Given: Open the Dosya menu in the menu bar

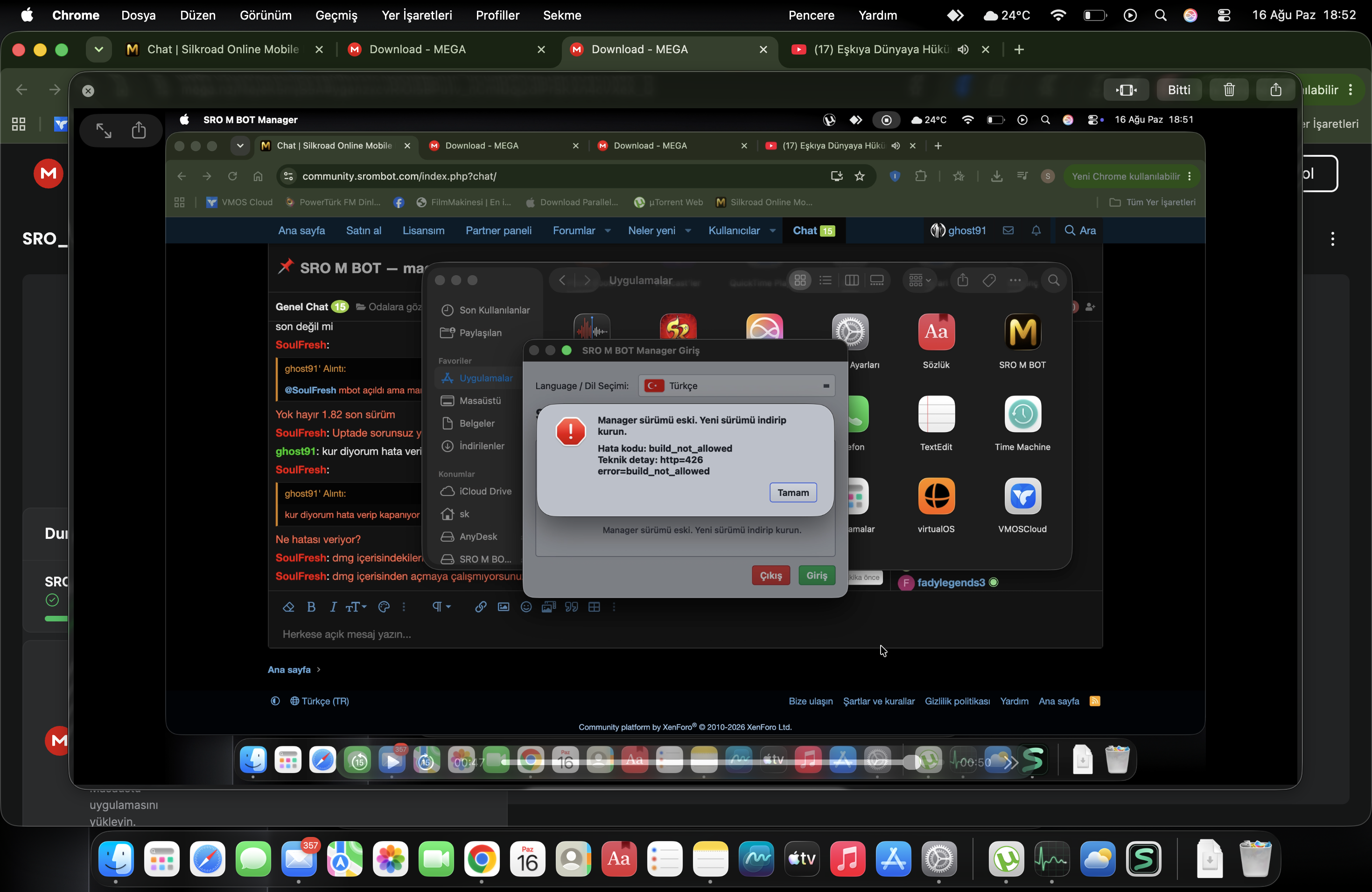Looking at the screenshot, I should [138, 15].
